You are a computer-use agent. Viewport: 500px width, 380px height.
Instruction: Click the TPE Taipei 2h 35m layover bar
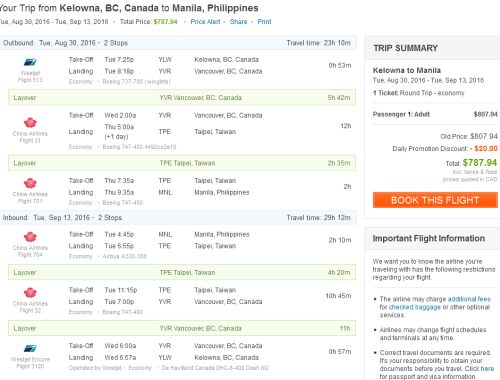pyautogui.click(x=182, y=163)
